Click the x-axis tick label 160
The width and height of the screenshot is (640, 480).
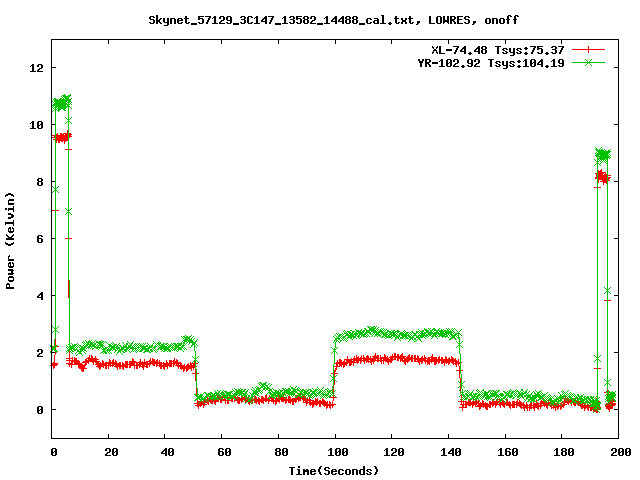pyautogui.click(x=507, y=452)
